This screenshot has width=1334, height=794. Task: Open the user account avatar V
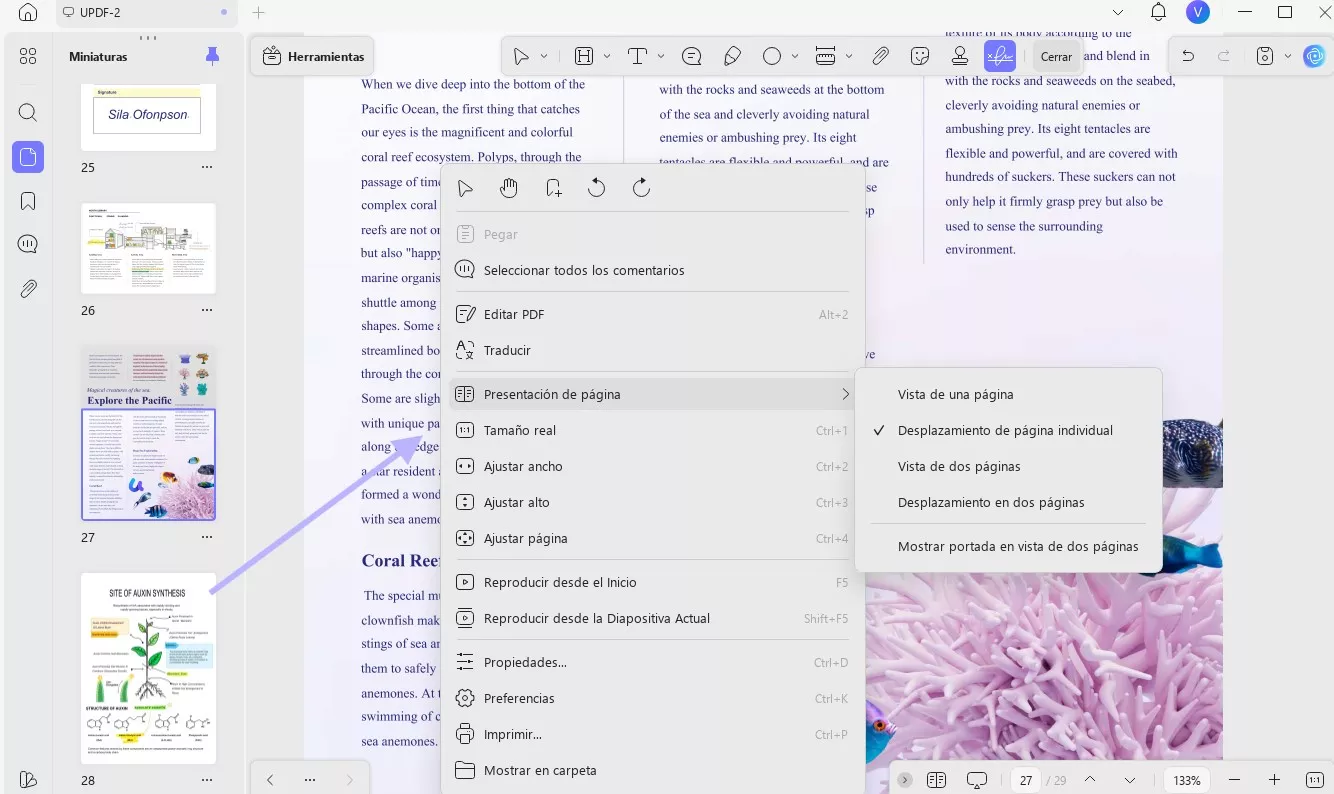click(1197, 12)
